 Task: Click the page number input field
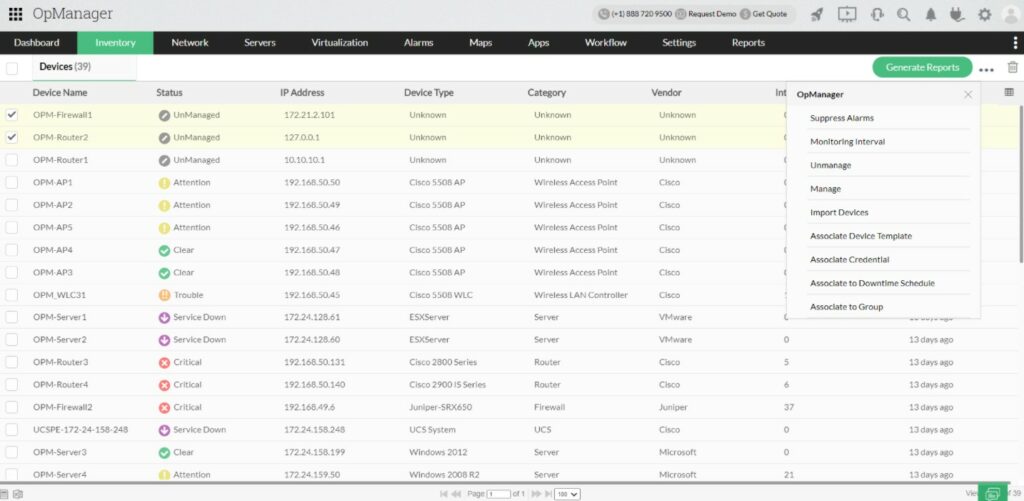[498, 494]
